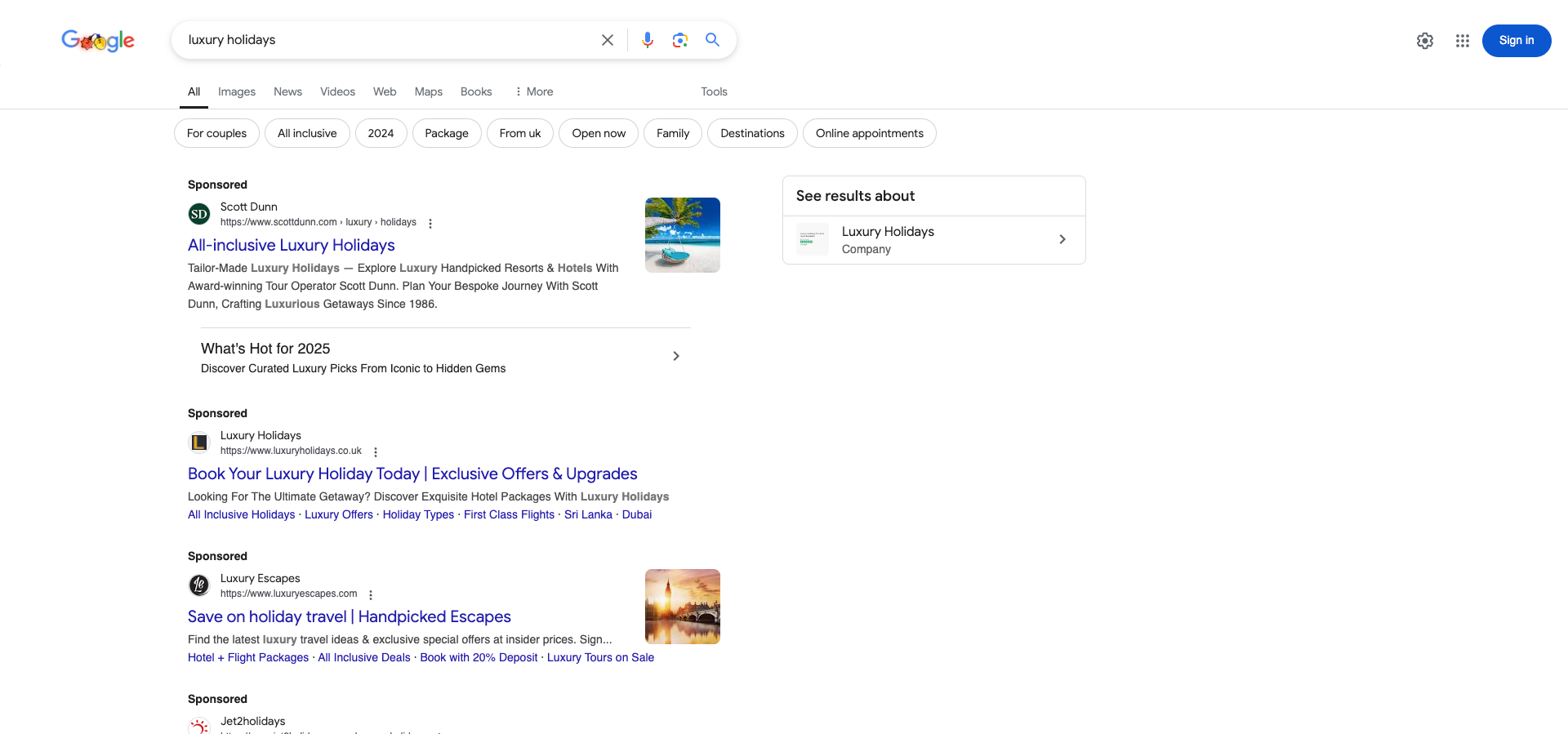Open the First Class Flights sitelink
Viewport: 1568px width, 734px height.
509,514
